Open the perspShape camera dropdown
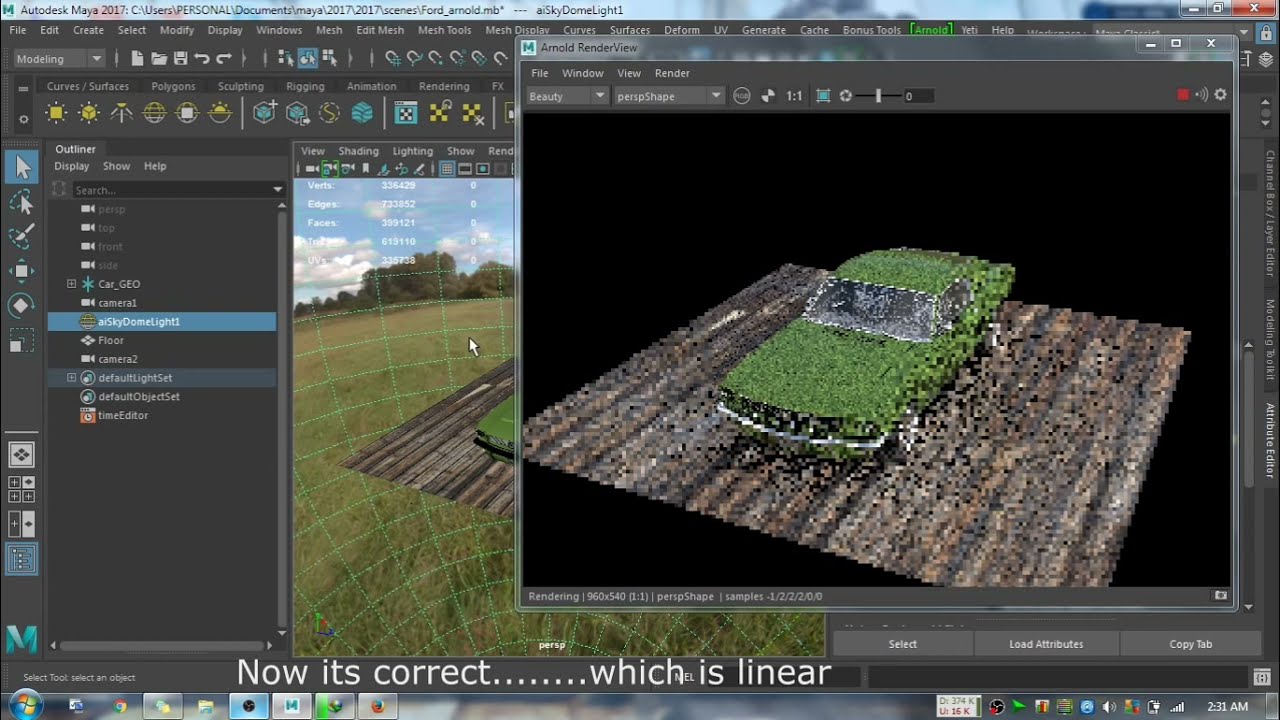Viewport: 1280px width, 720px height. 668,96
